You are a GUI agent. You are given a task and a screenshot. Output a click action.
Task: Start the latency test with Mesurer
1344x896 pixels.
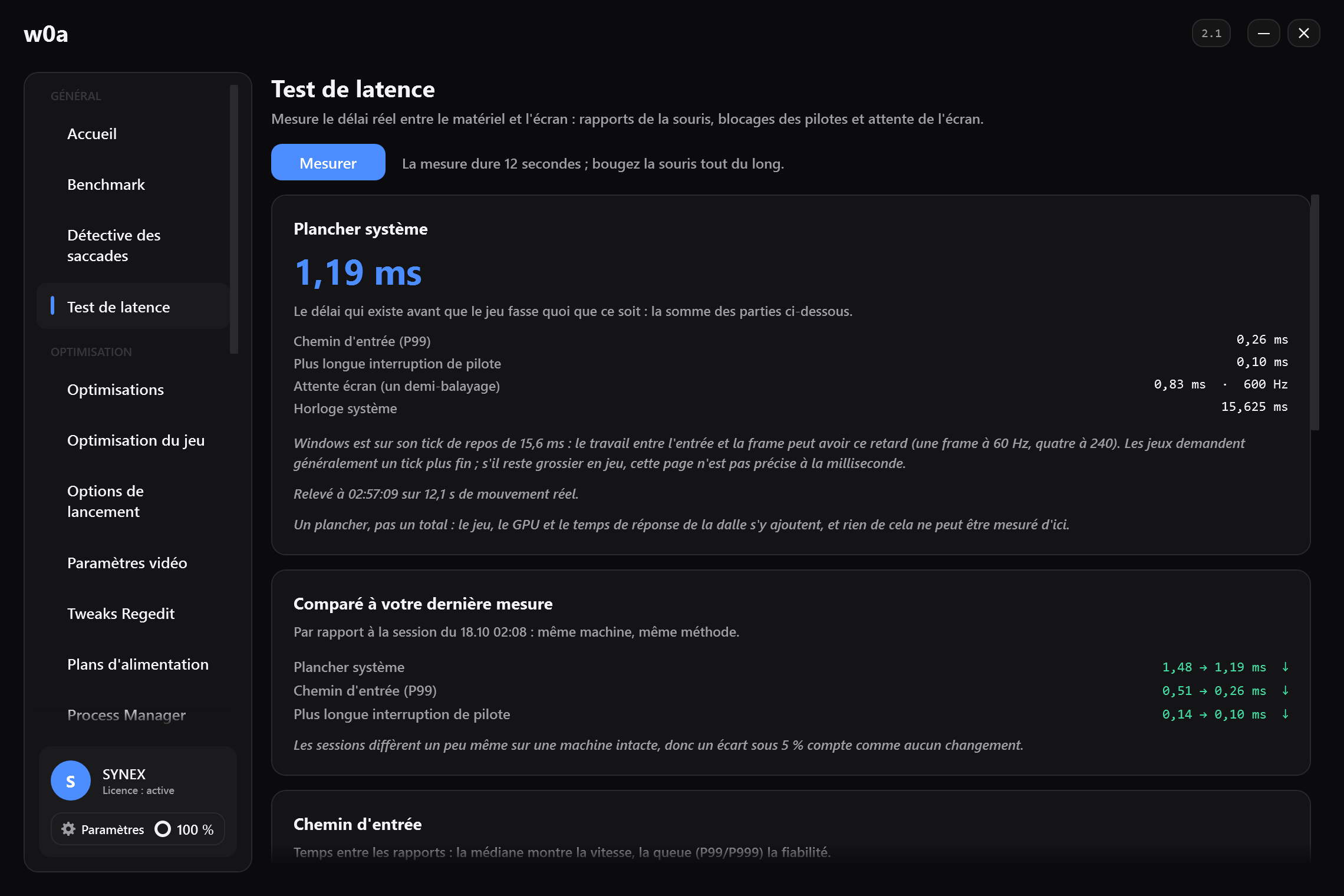(328, 162)
